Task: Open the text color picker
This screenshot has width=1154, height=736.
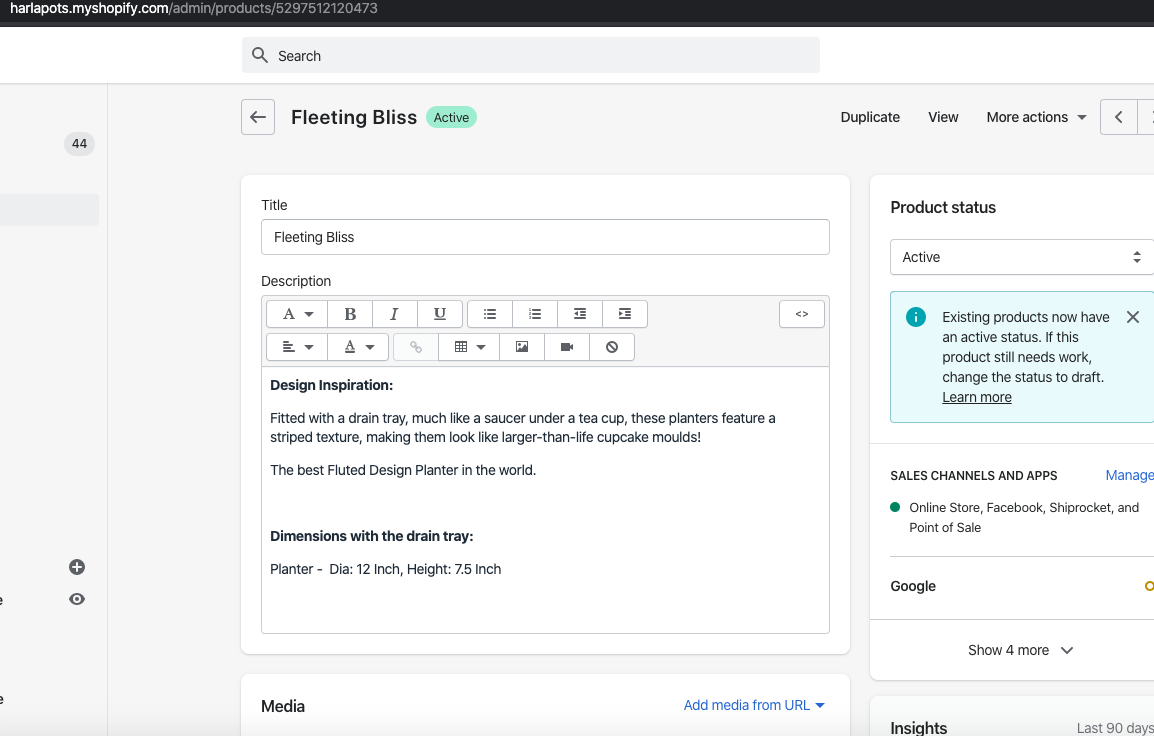Action: [x=357, y=346]
